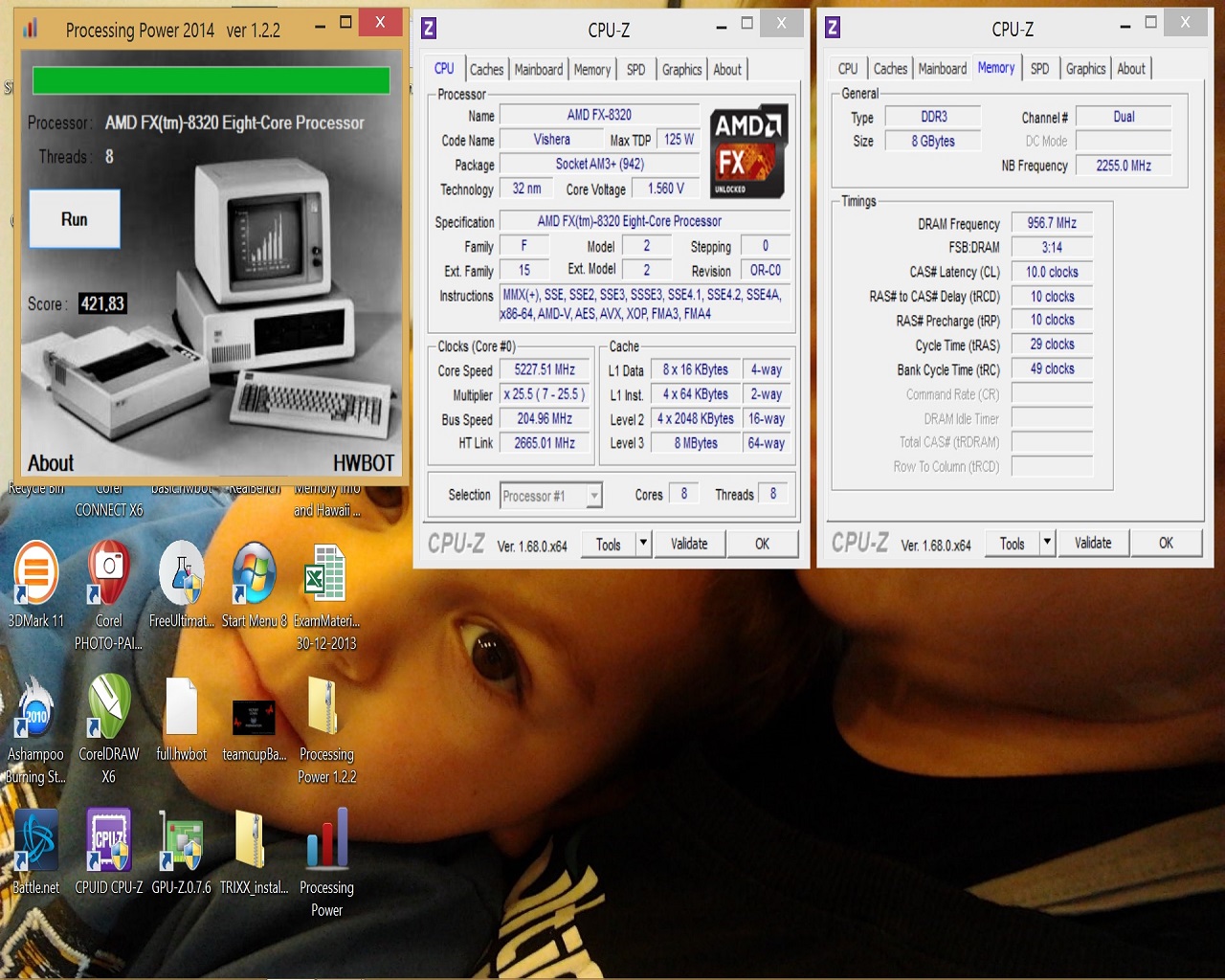Open Mainboard tab in the CPU-Z window showing the Memory tab
Screen dimensions: 1225x980
coord(943,69)
